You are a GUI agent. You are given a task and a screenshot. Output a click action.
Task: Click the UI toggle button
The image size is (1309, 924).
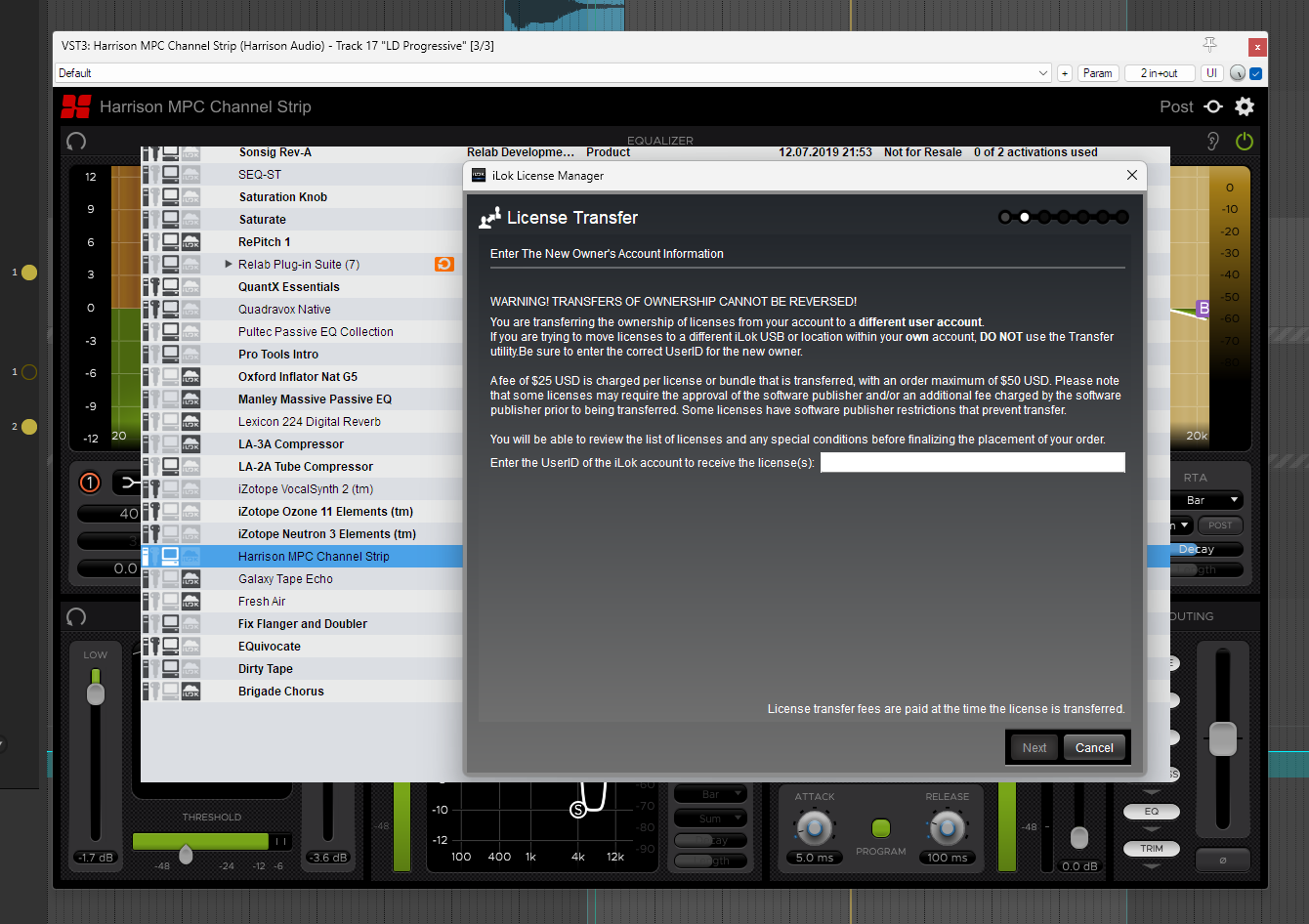(x=1211, y=73)
